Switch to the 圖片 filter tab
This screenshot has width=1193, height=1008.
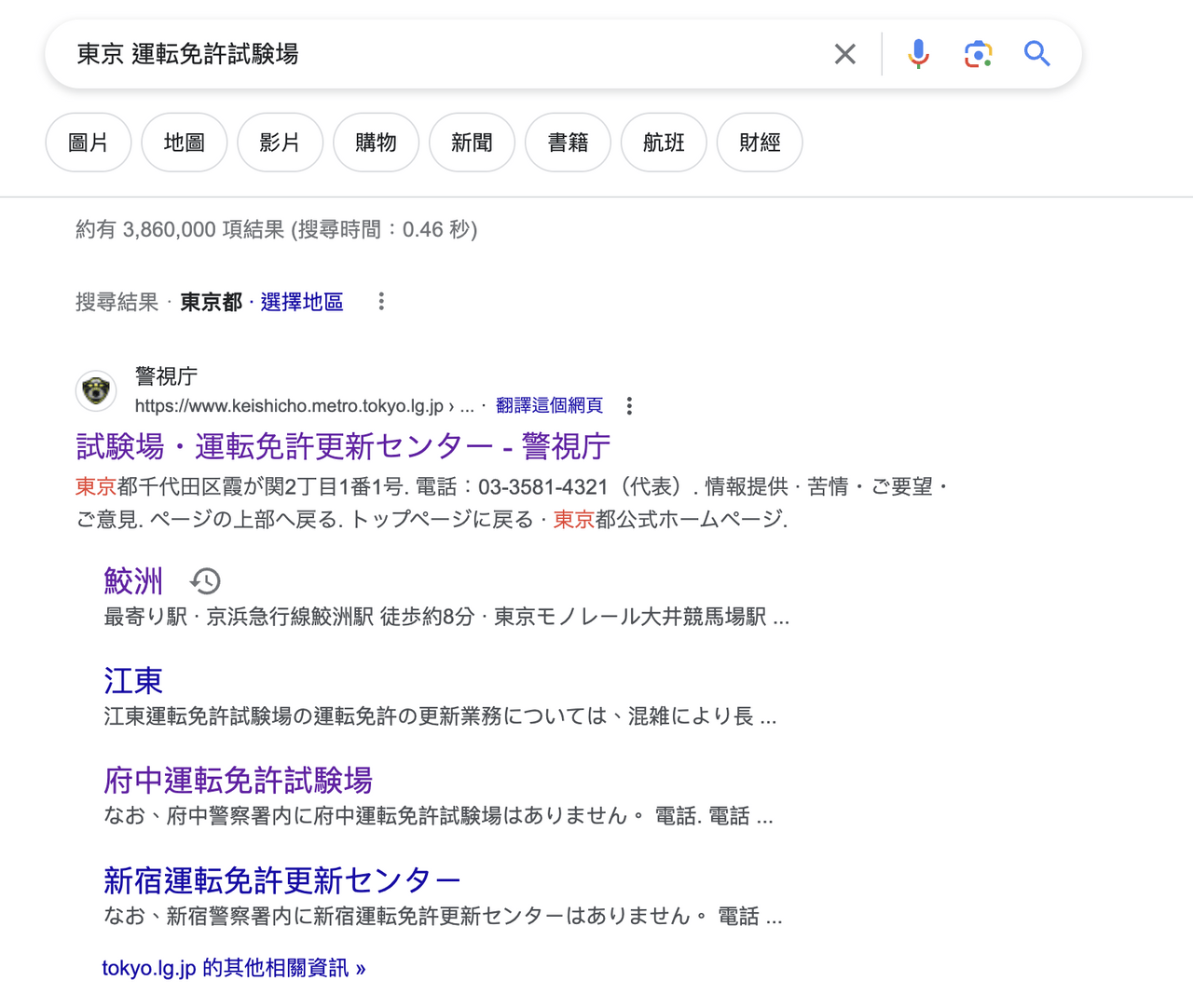click(89, 143)
